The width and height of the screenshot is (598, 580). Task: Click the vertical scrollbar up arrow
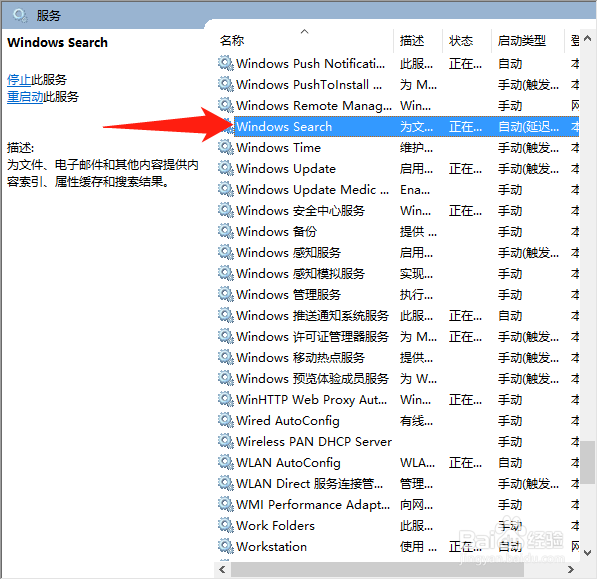(x=588, y=38)
